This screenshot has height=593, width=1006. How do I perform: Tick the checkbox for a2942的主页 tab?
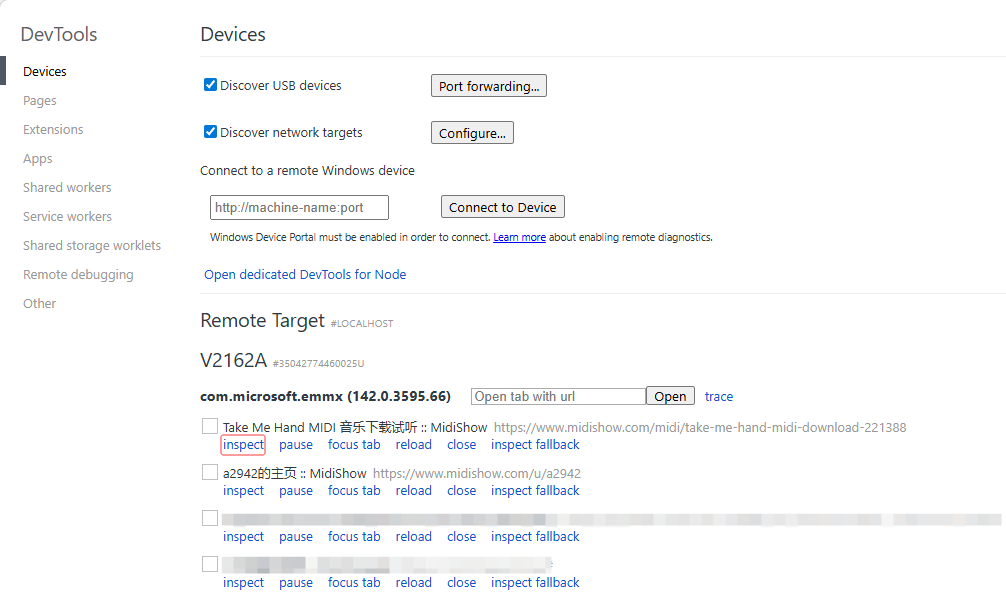coord(210,473)
